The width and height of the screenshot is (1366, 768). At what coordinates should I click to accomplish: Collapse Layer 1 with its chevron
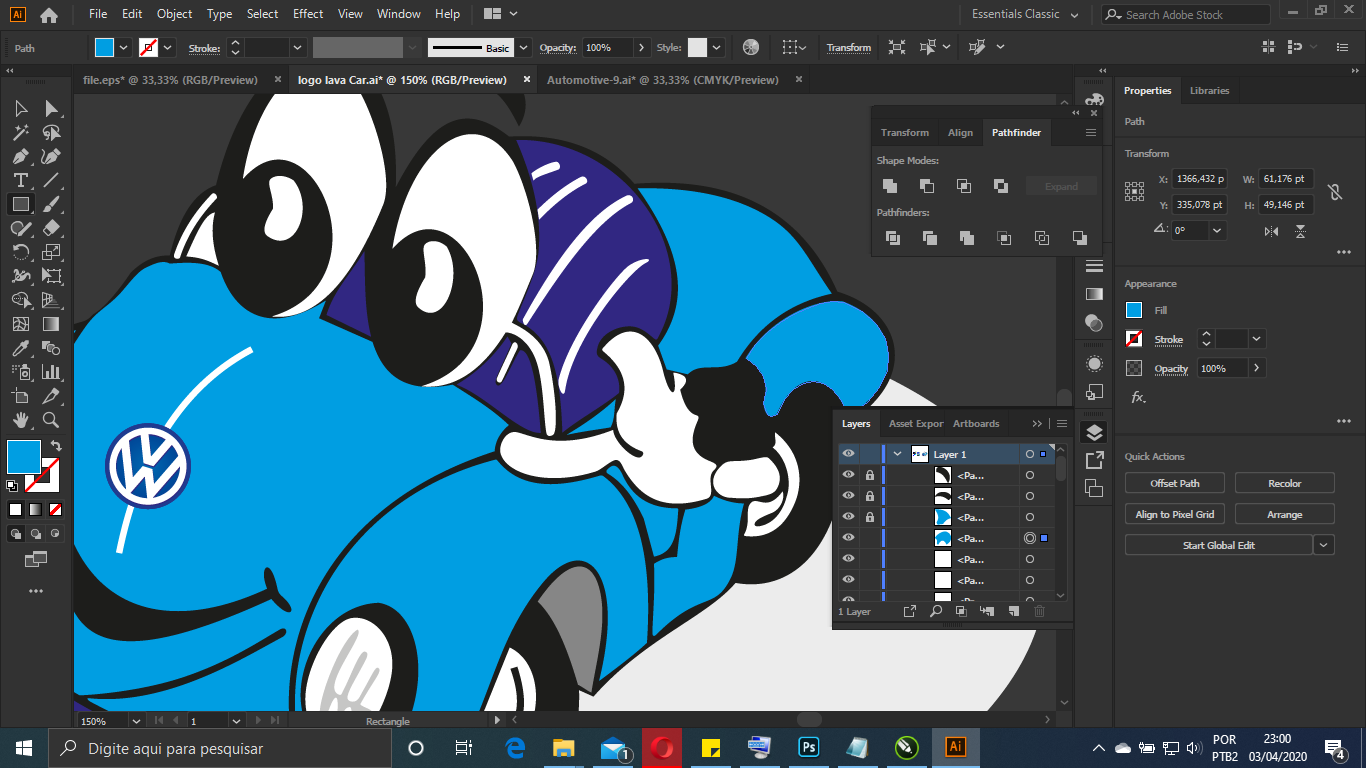pyautogui.click(x=897, y=454)
